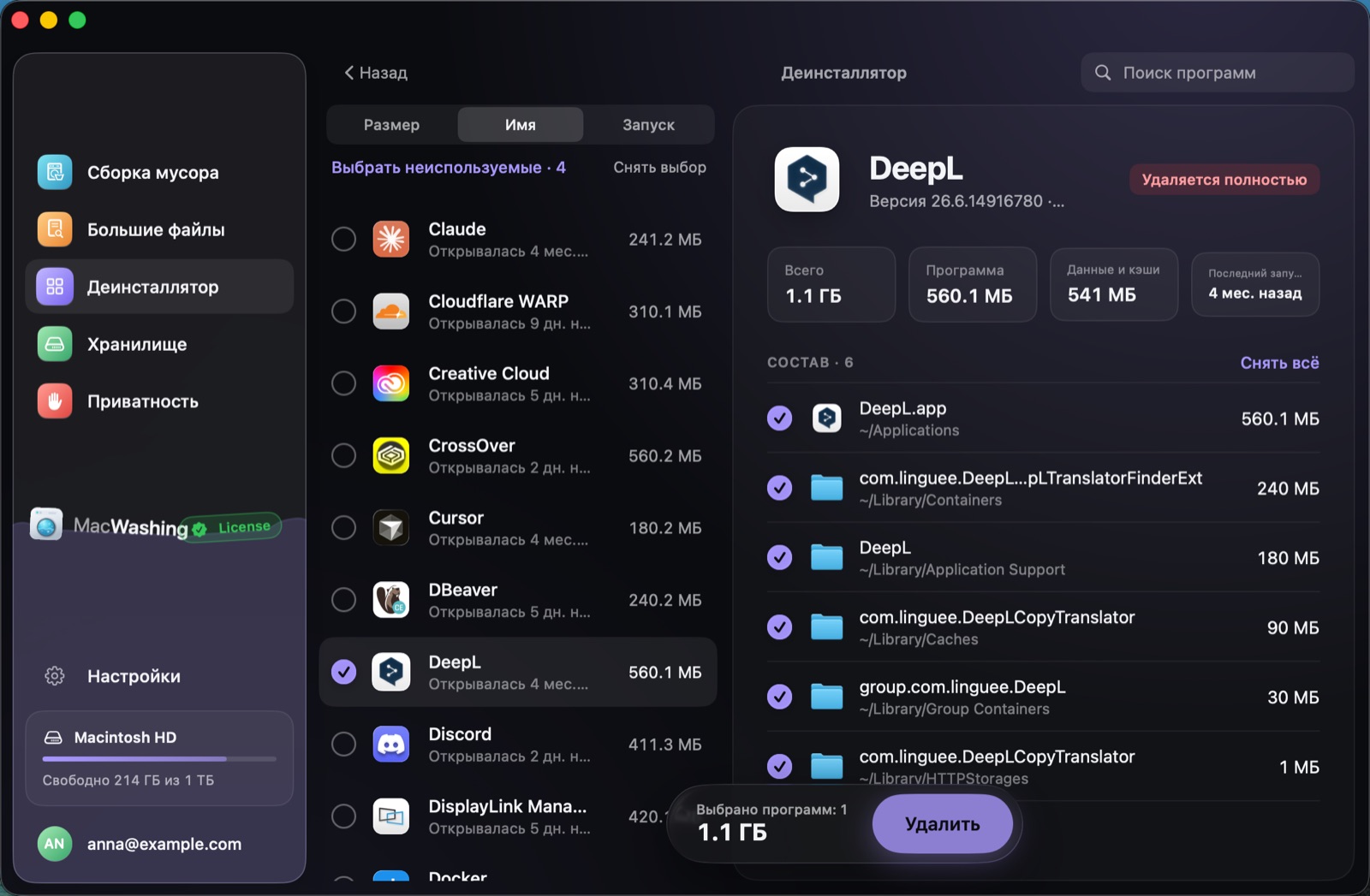The width and height of the screenshot is (1370, 896).
Task: Click the Удаляется полностью status badge
Action: (1224, 180)
